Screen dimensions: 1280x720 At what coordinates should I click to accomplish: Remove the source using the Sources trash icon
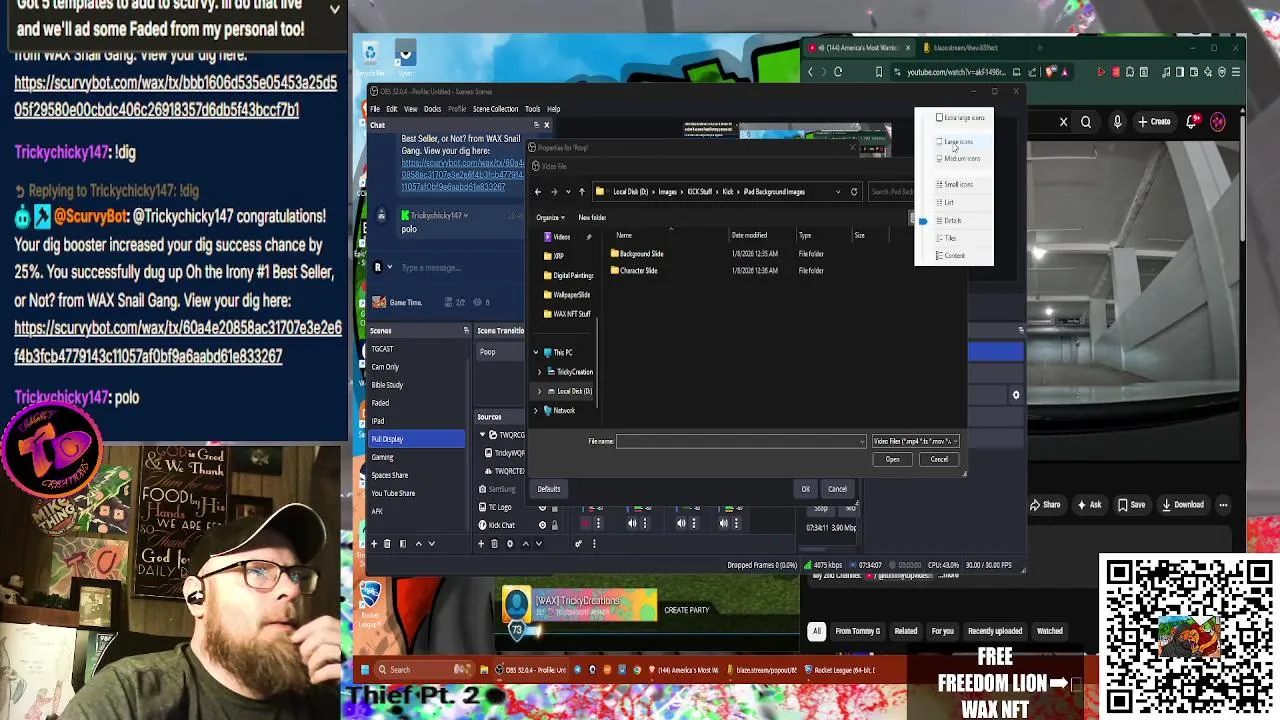click(494, 544)
